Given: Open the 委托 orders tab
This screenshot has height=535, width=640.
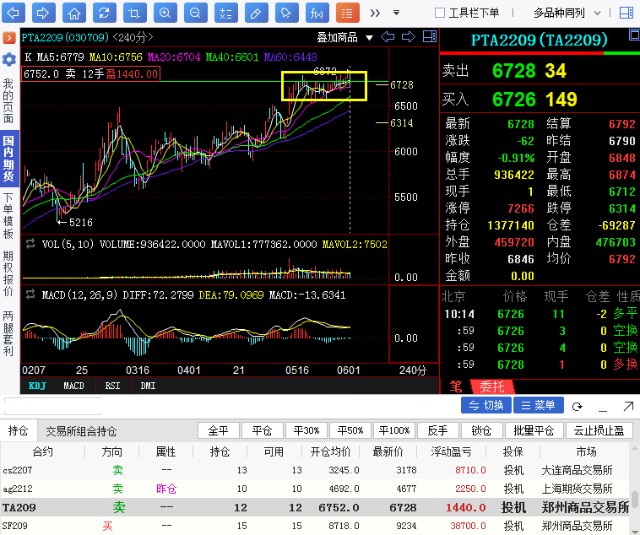Looking at the screenshot, I should 491,386.
